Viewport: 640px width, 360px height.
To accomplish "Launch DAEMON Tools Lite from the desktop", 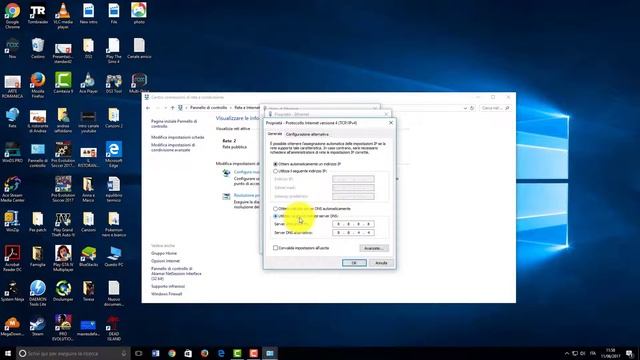I will 38,293.
